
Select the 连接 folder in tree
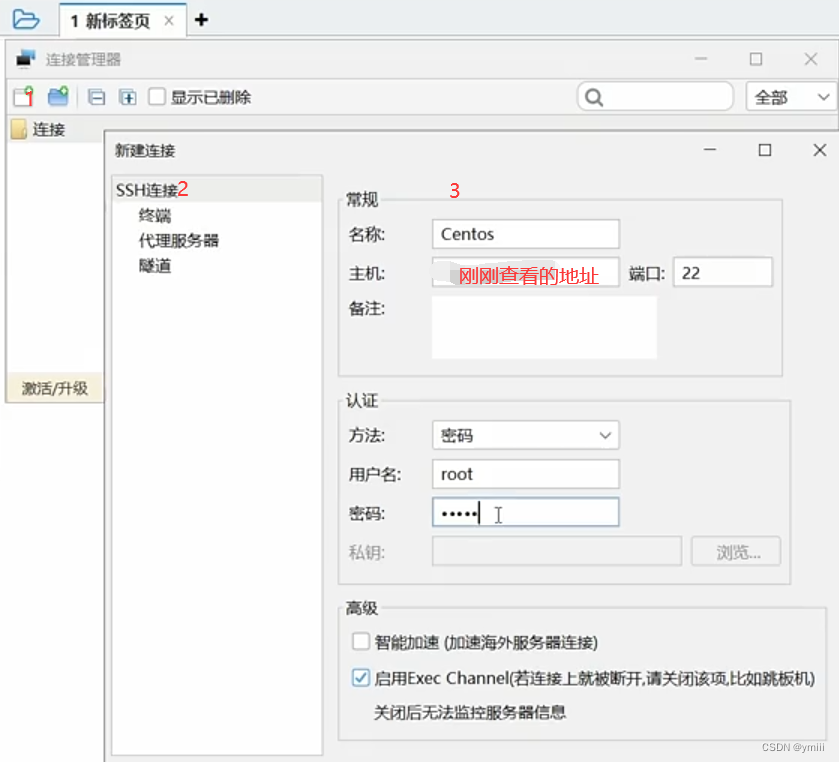coord(48,129)
